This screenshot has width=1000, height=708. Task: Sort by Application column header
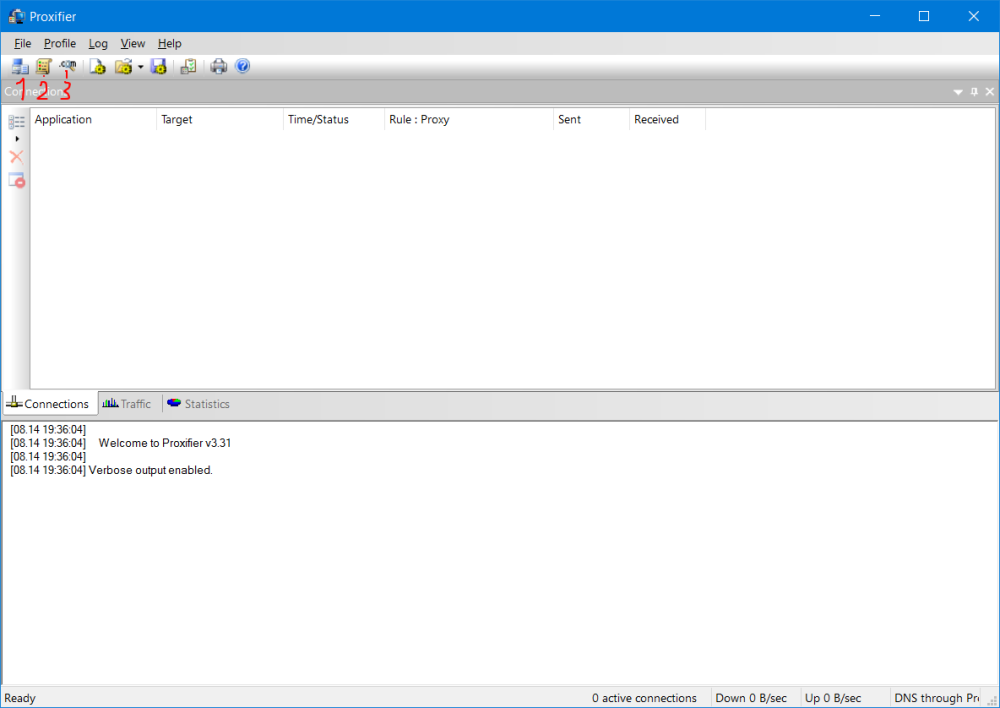point(92,119)
